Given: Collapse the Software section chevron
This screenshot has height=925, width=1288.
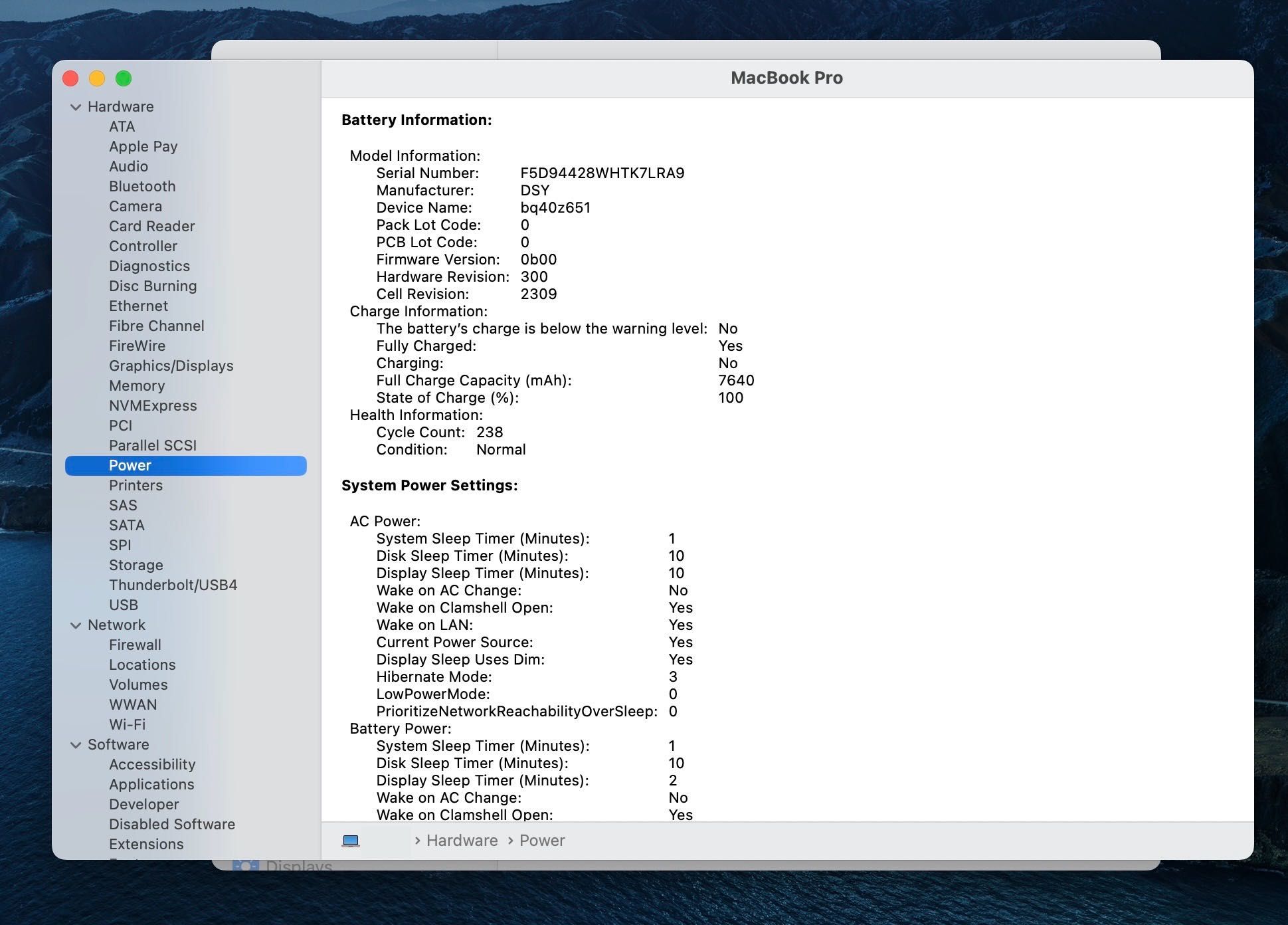Looking at the screenshot, I should coord(76,745).
